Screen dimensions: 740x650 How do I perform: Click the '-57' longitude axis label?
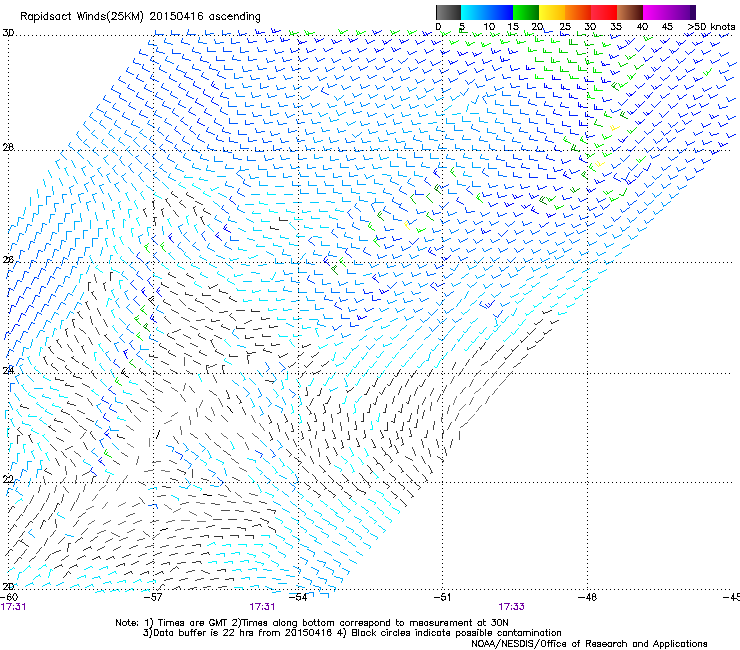(x=153, y=597)
